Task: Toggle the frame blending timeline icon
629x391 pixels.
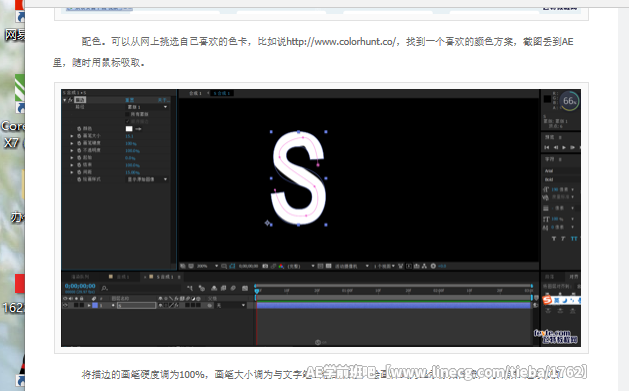Action: 223,288
